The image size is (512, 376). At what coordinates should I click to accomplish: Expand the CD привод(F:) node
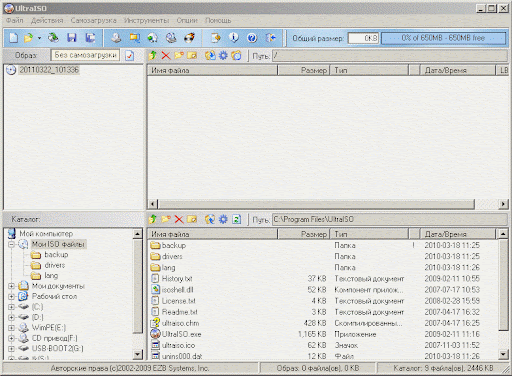click(11, 338)
